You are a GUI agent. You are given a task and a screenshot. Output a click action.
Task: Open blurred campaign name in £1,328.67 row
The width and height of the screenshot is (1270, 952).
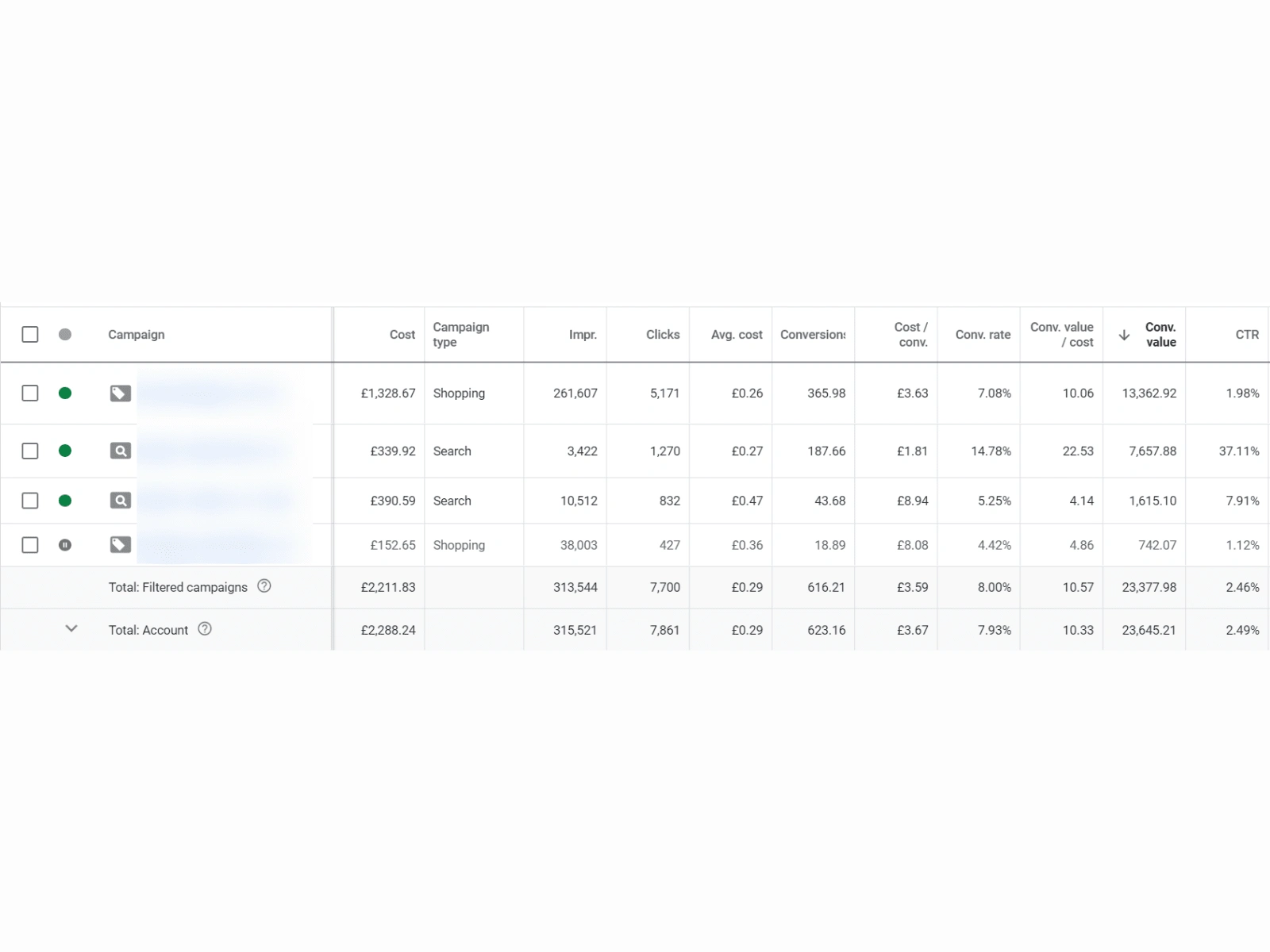click(213, 393)
